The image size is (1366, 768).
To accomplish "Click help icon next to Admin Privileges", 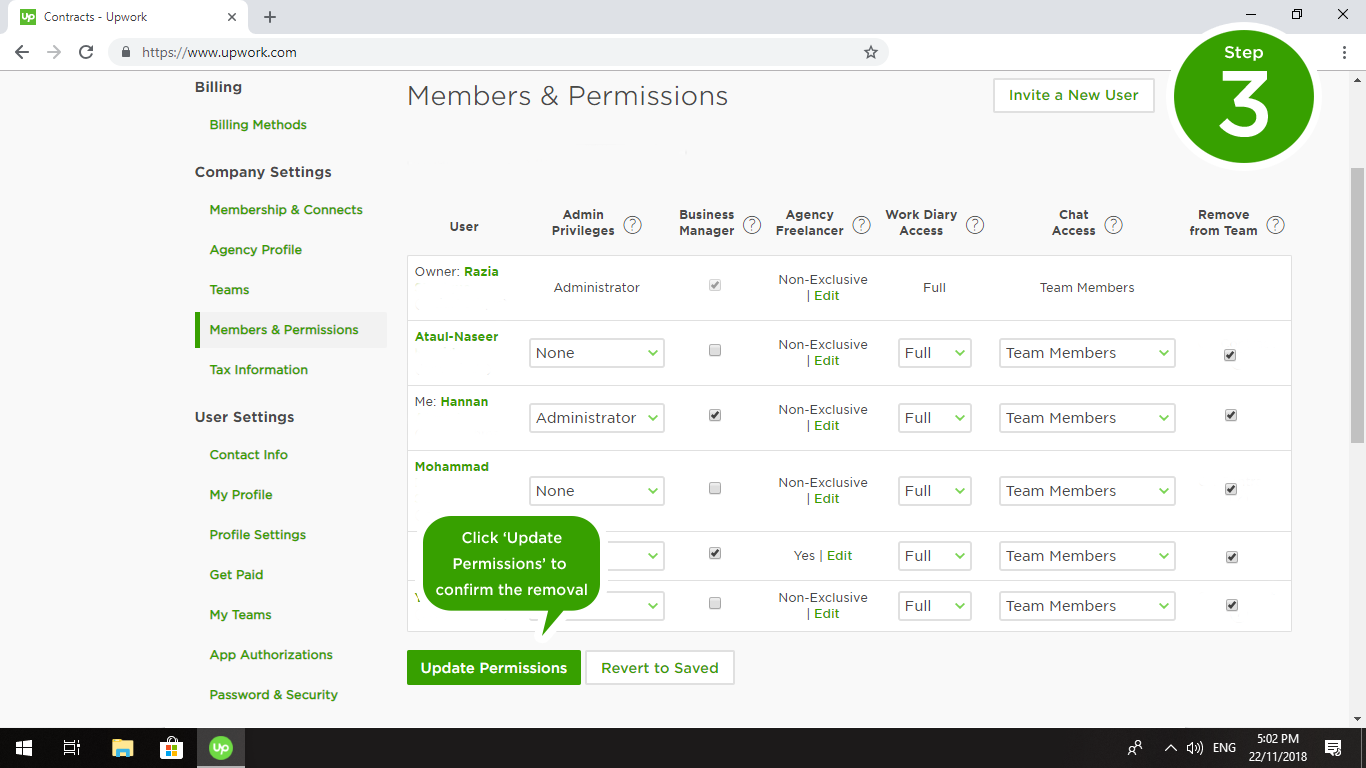I will point(632,225).
